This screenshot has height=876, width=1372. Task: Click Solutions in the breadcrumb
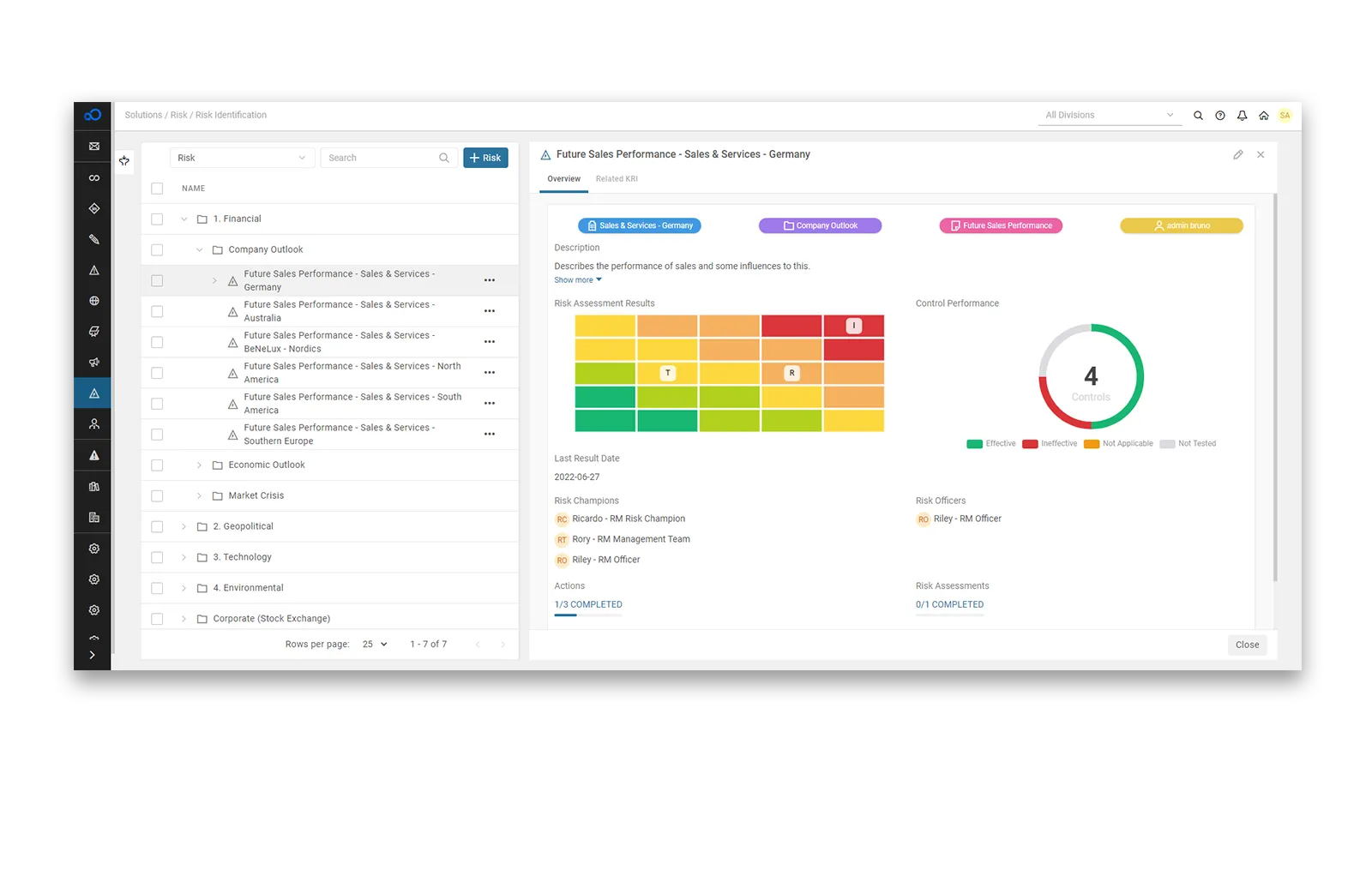[143, 116]
